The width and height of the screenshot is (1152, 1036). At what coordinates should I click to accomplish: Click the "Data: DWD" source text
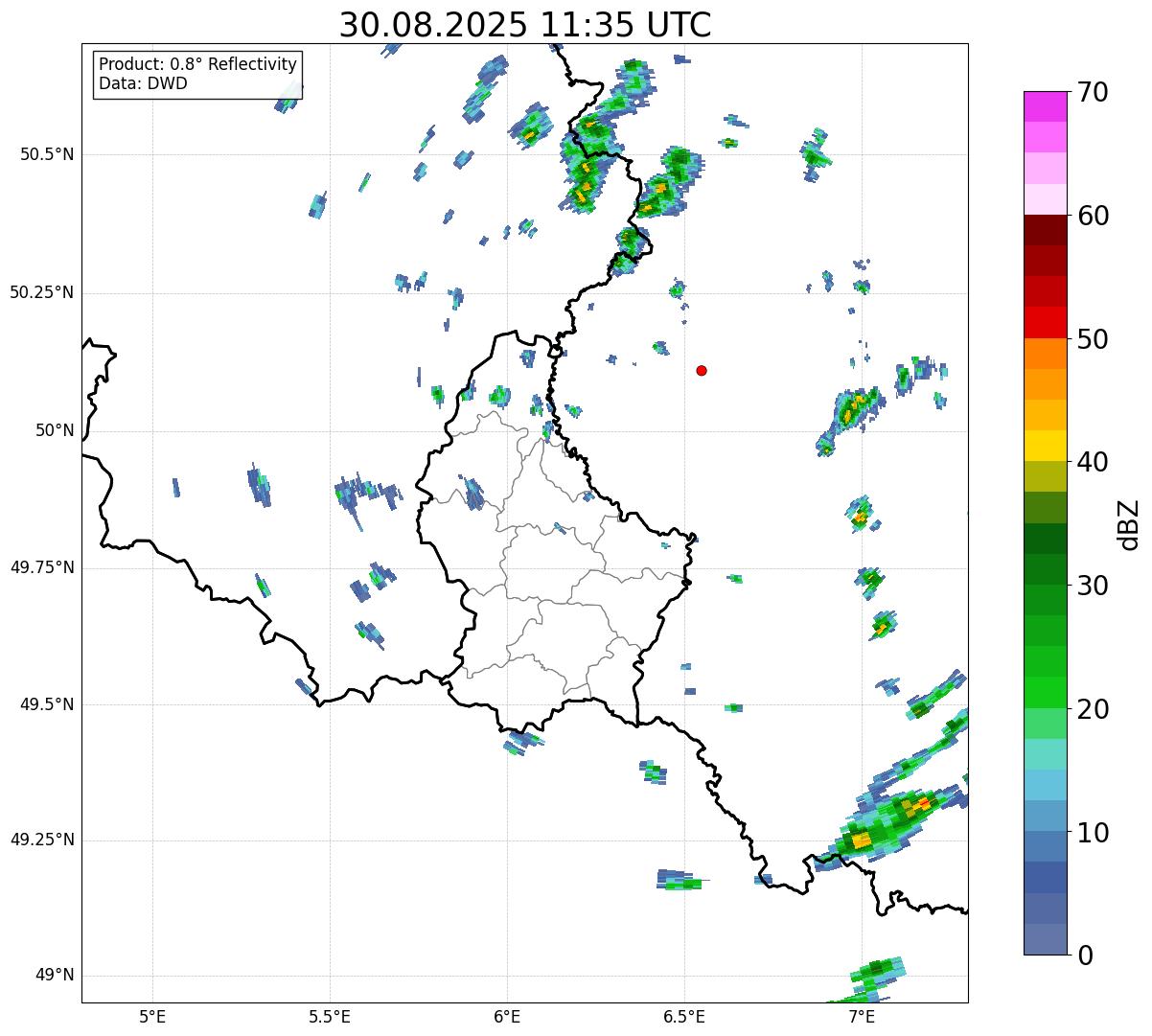[143, 83]
